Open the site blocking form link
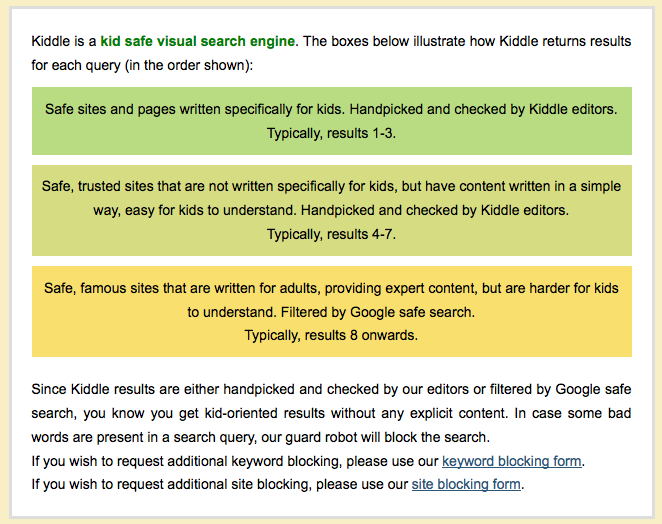The height and width of the screenshot is (524, 662). pyautogui.click(x=466, y=484)
